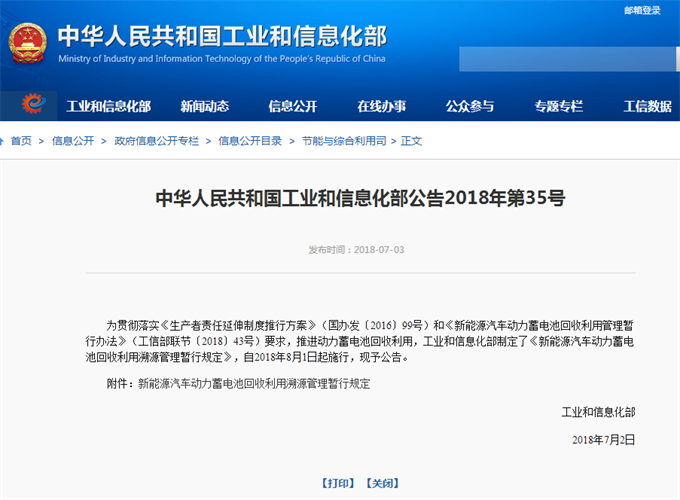Return to 首页 via the breadcrumb

coord(21,141)
